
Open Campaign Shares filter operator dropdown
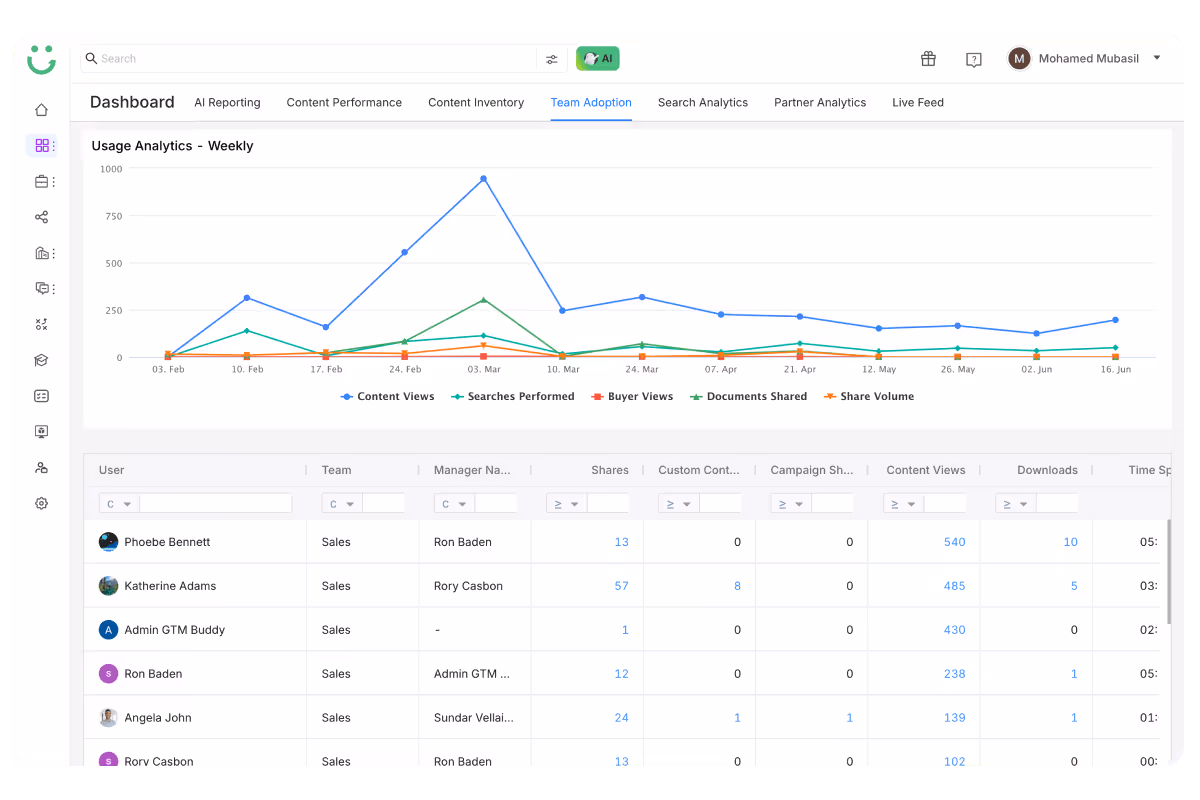click(790, 504)
